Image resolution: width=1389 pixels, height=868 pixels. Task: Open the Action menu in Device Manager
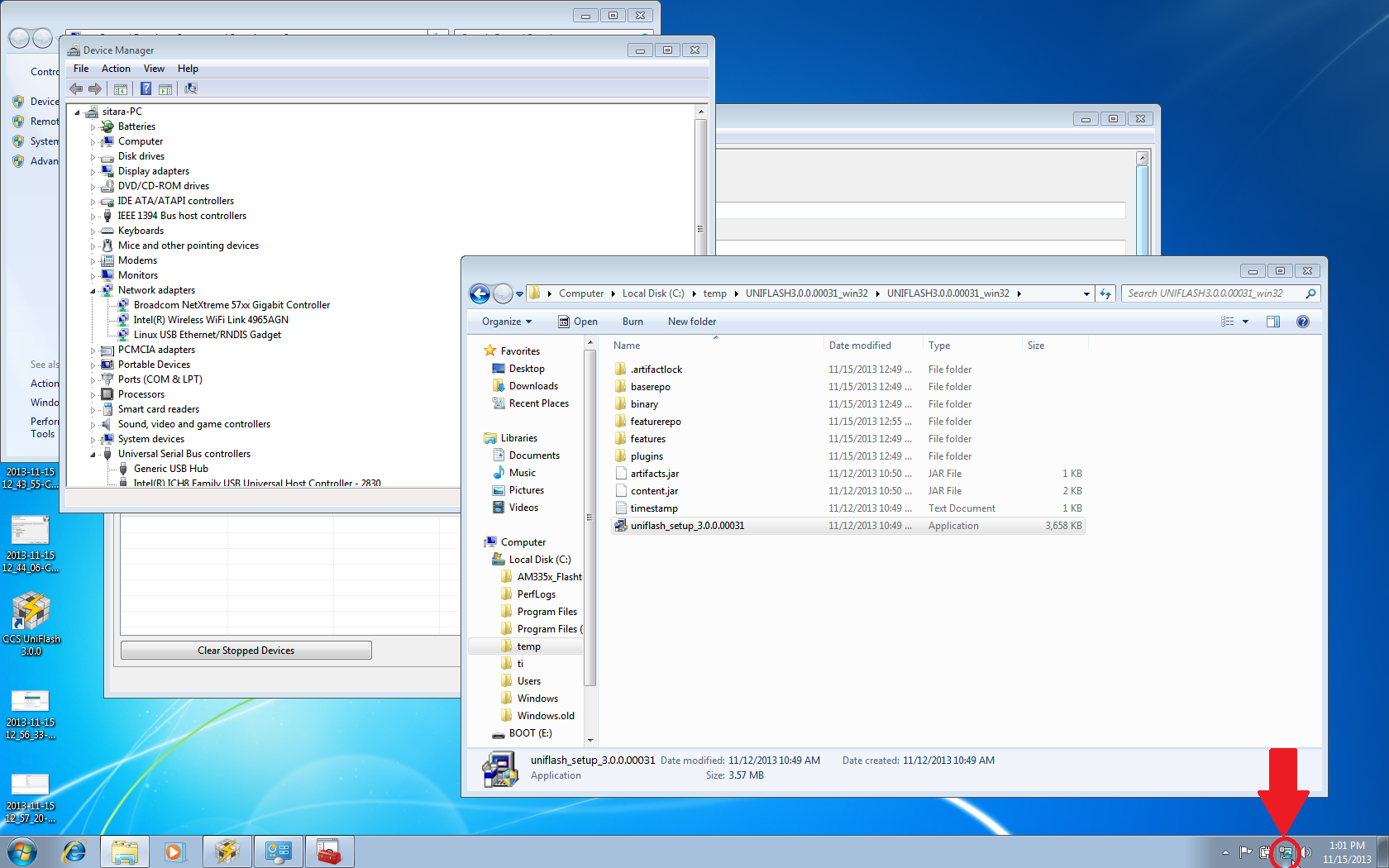coord(116,69)
